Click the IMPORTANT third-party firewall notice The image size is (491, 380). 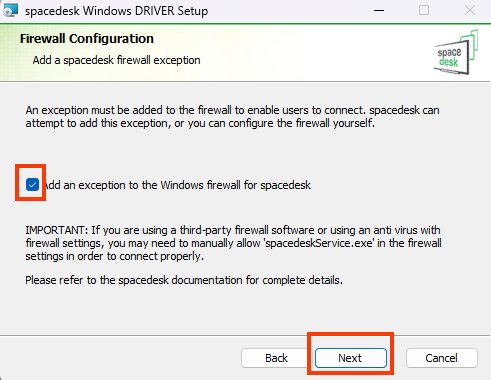[x=233, y=243]
